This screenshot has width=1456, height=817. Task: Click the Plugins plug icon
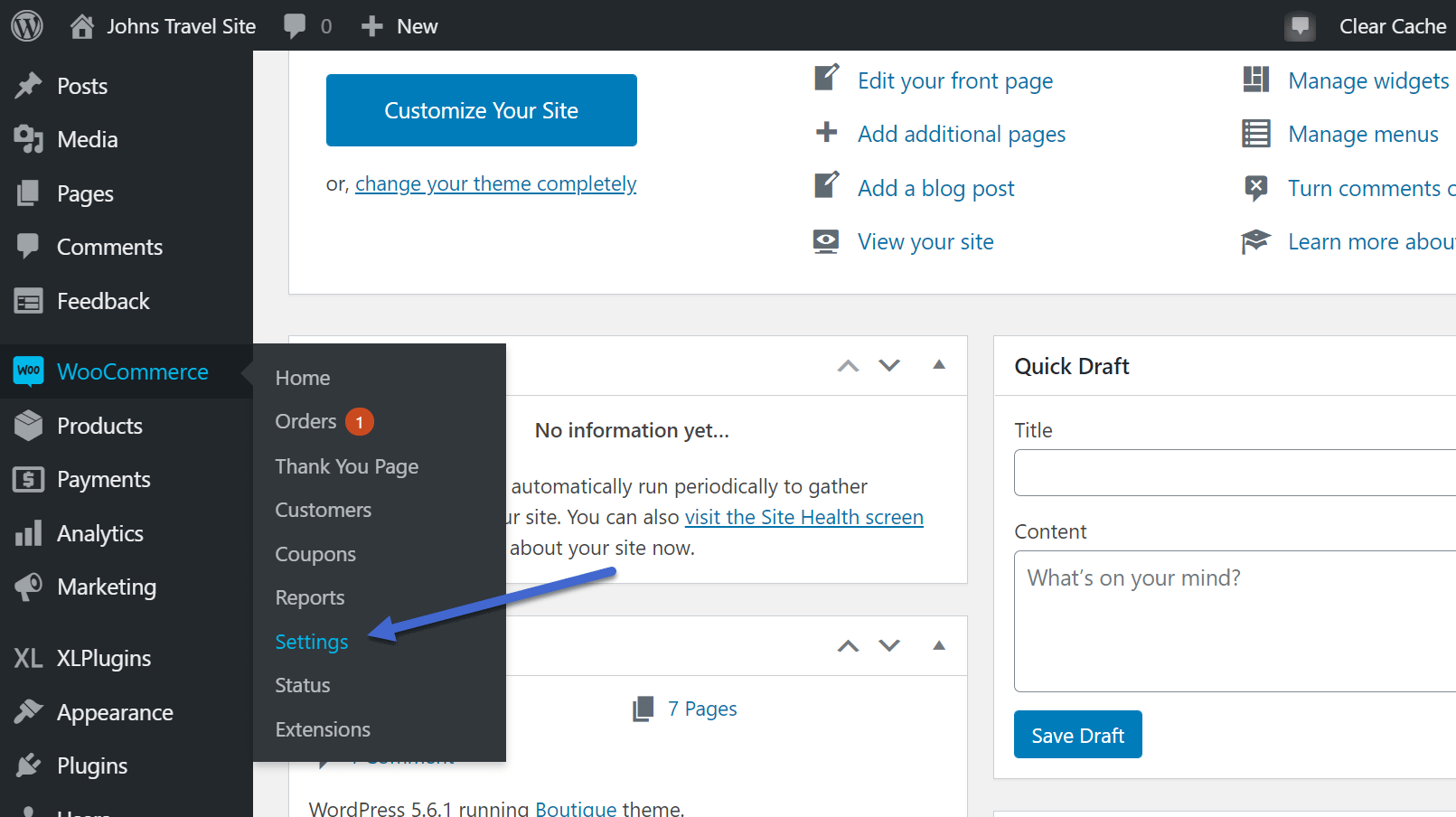(x=29, y=765)
